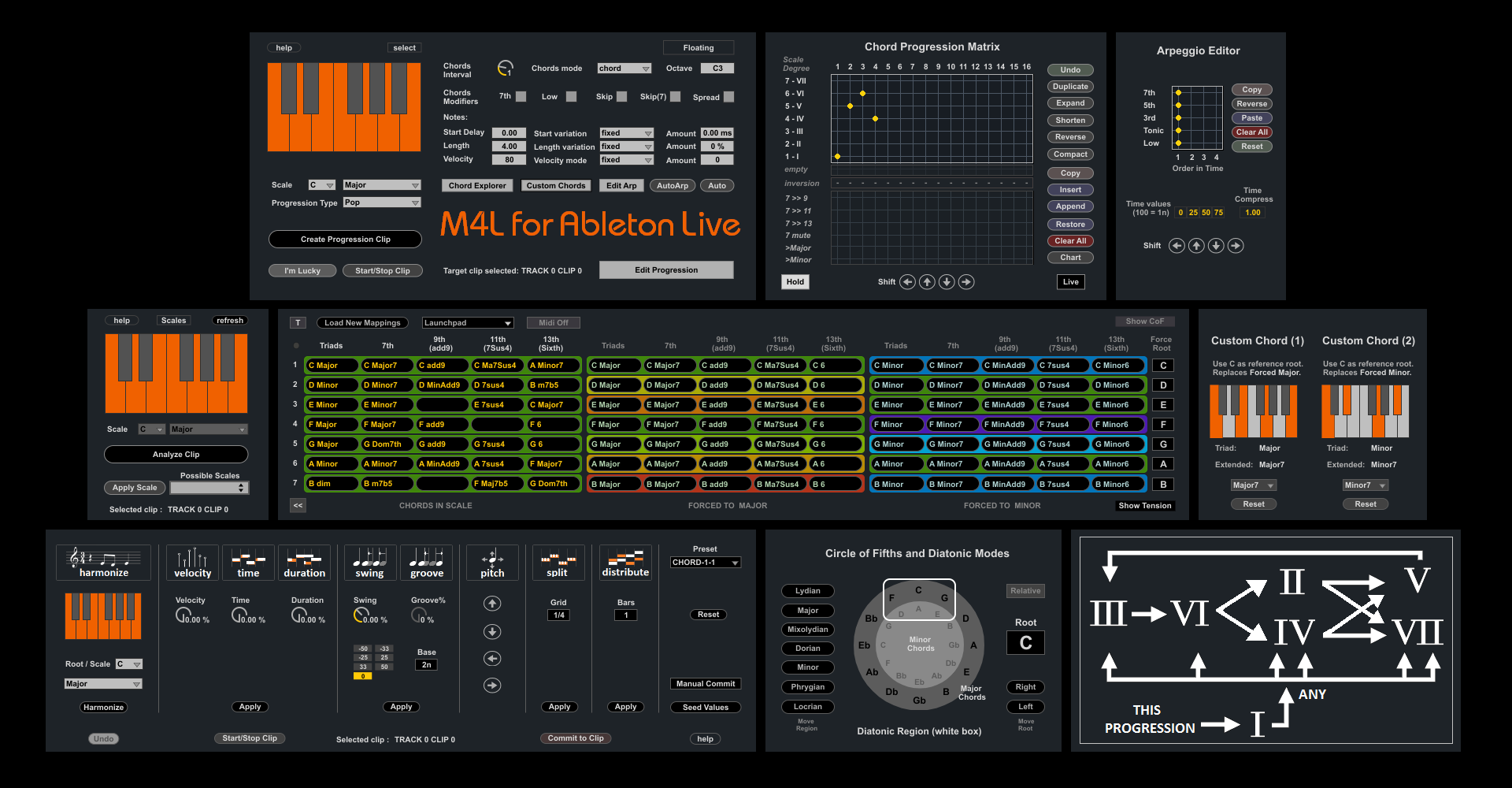Select the groove tool icon
The image size is (1512, 788).
coord(426,563)
